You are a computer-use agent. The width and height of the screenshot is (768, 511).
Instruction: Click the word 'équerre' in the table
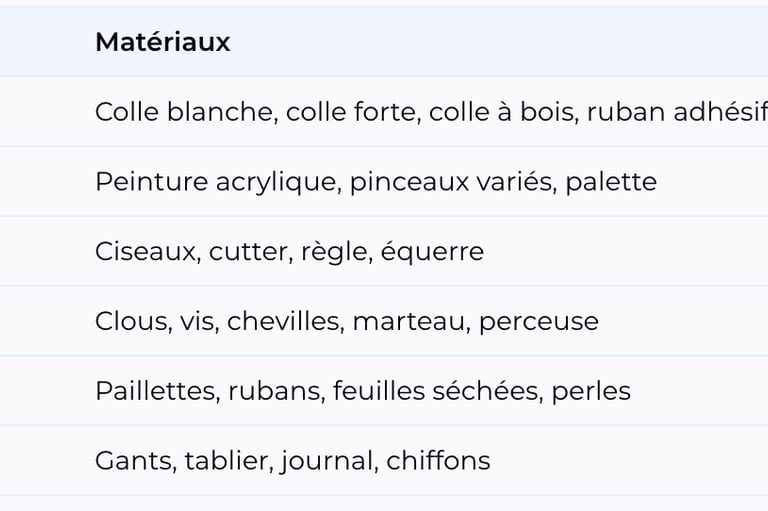click(432, 252)
